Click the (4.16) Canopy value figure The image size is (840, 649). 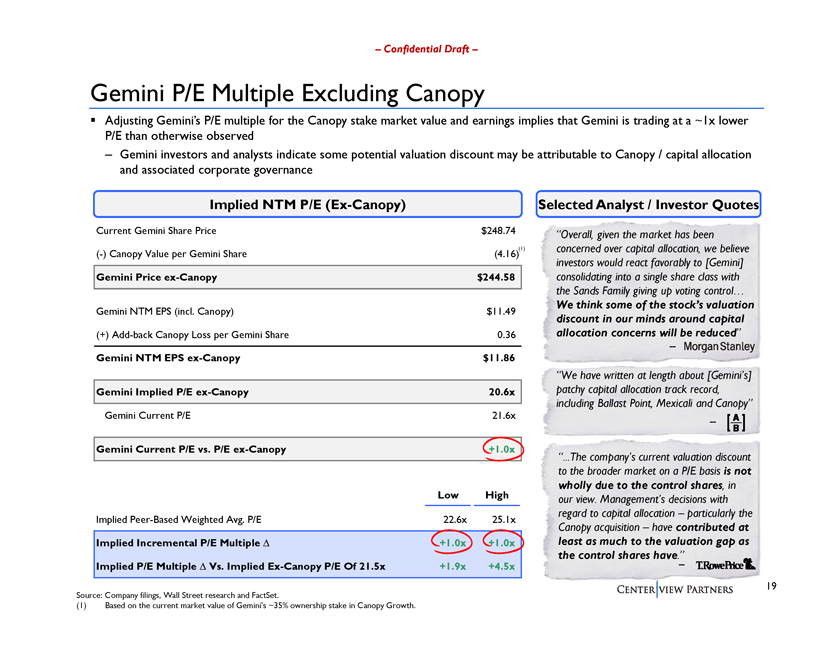(506, 254)
